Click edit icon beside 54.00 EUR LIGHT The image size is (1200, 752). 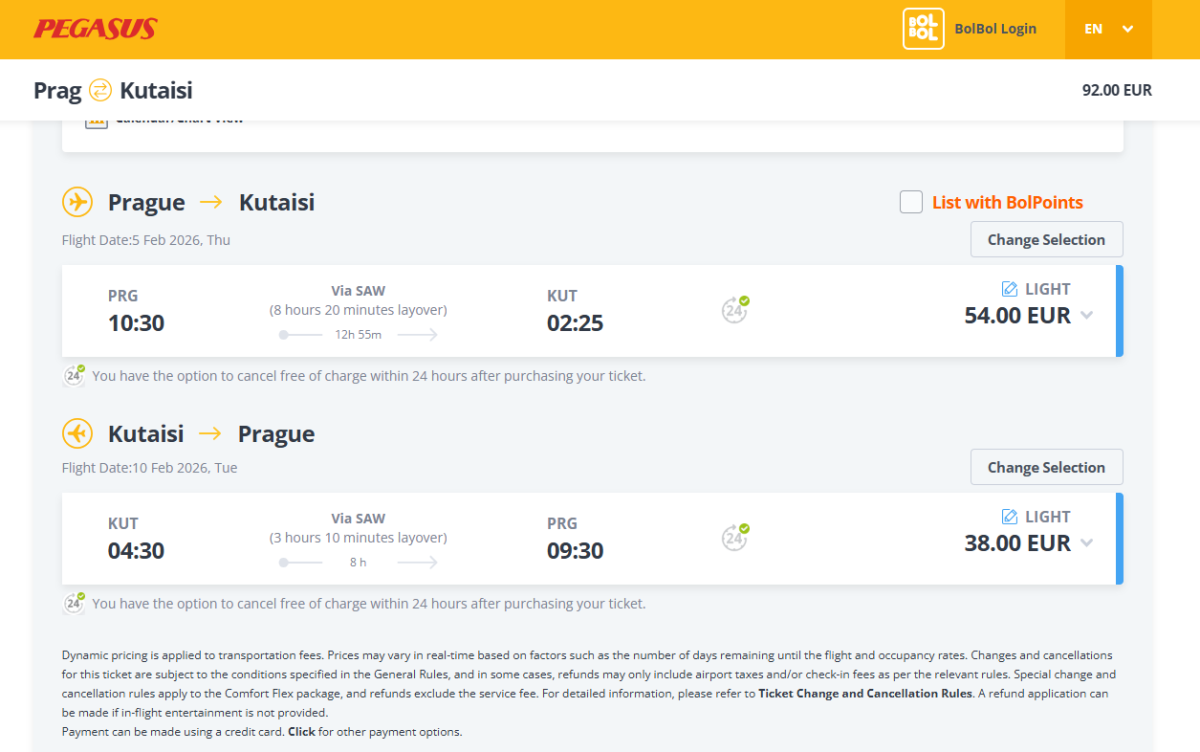(x=1009, y=289)
